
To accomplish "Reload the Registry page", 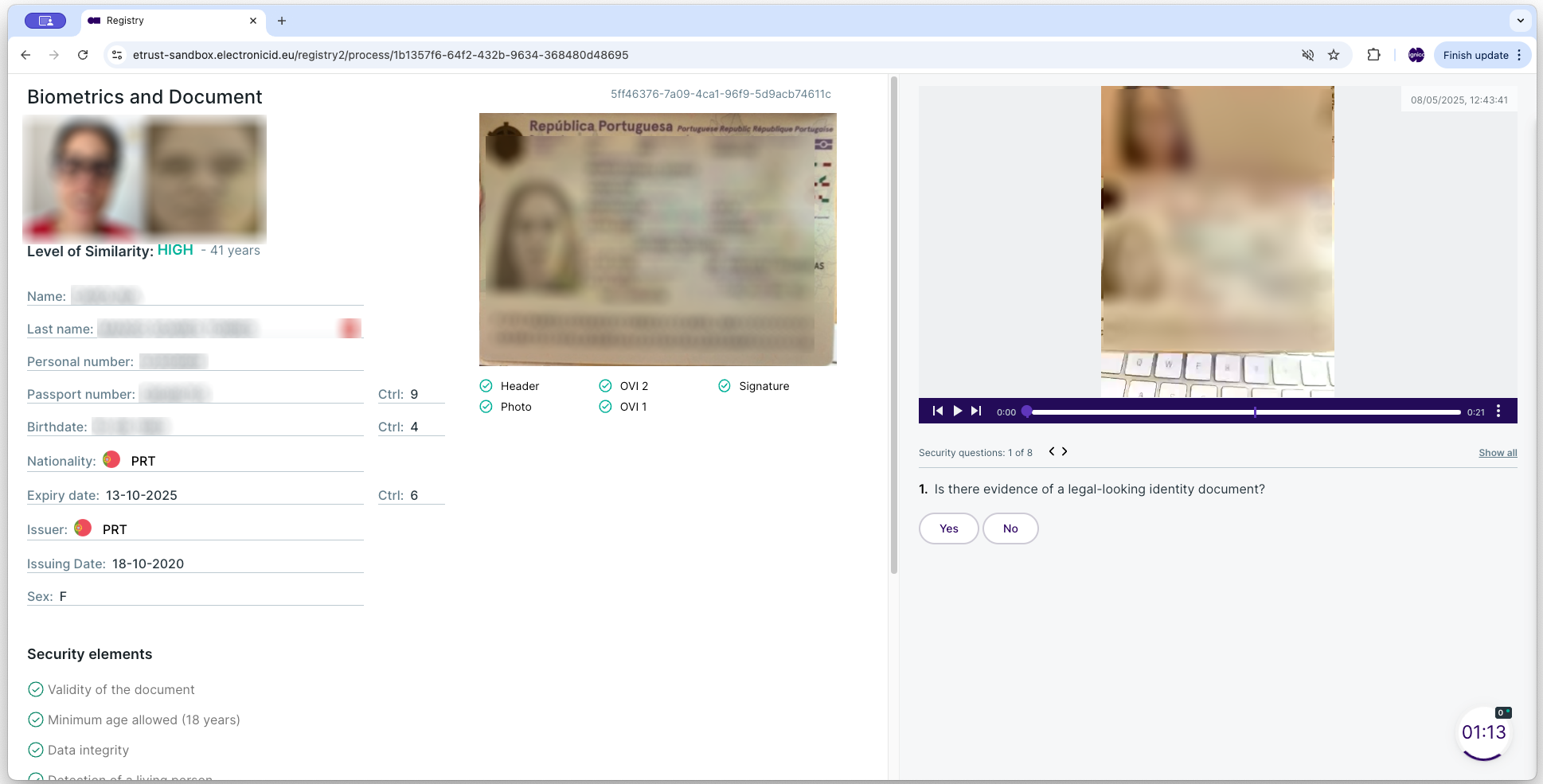I will pos(83,55).
